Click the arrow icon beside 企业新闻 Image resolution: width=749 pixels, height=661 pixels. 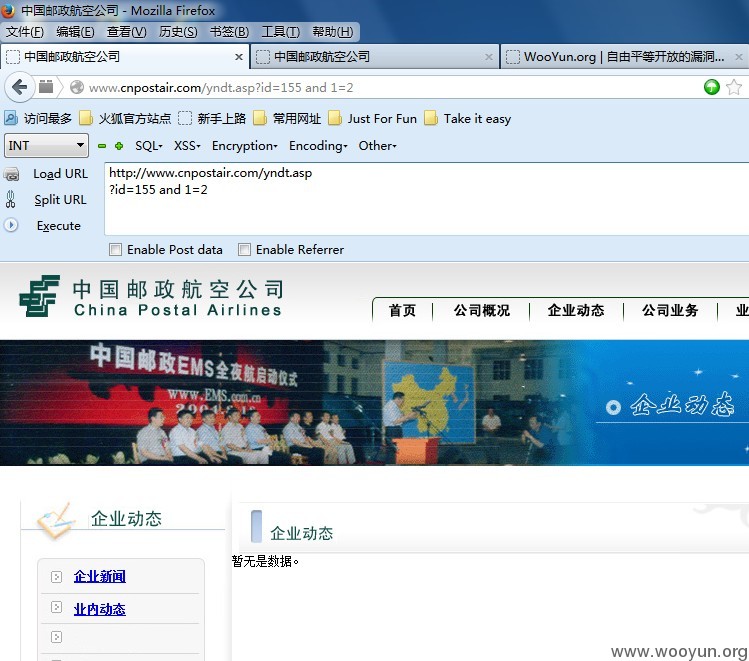click(x=56, y=576)
